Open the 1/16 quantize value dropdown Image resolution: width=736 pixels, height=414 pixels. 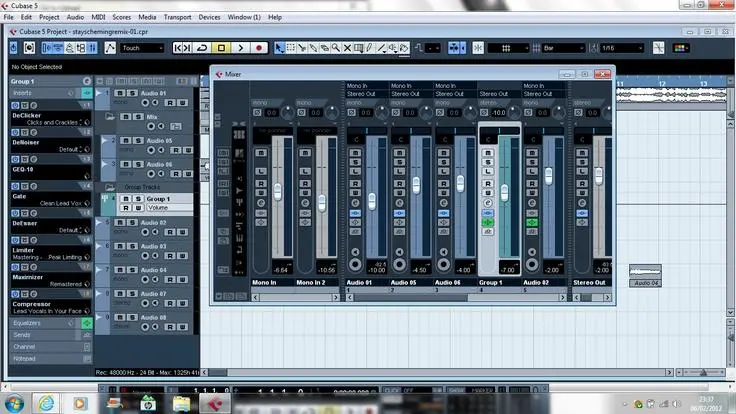[621, 48]
